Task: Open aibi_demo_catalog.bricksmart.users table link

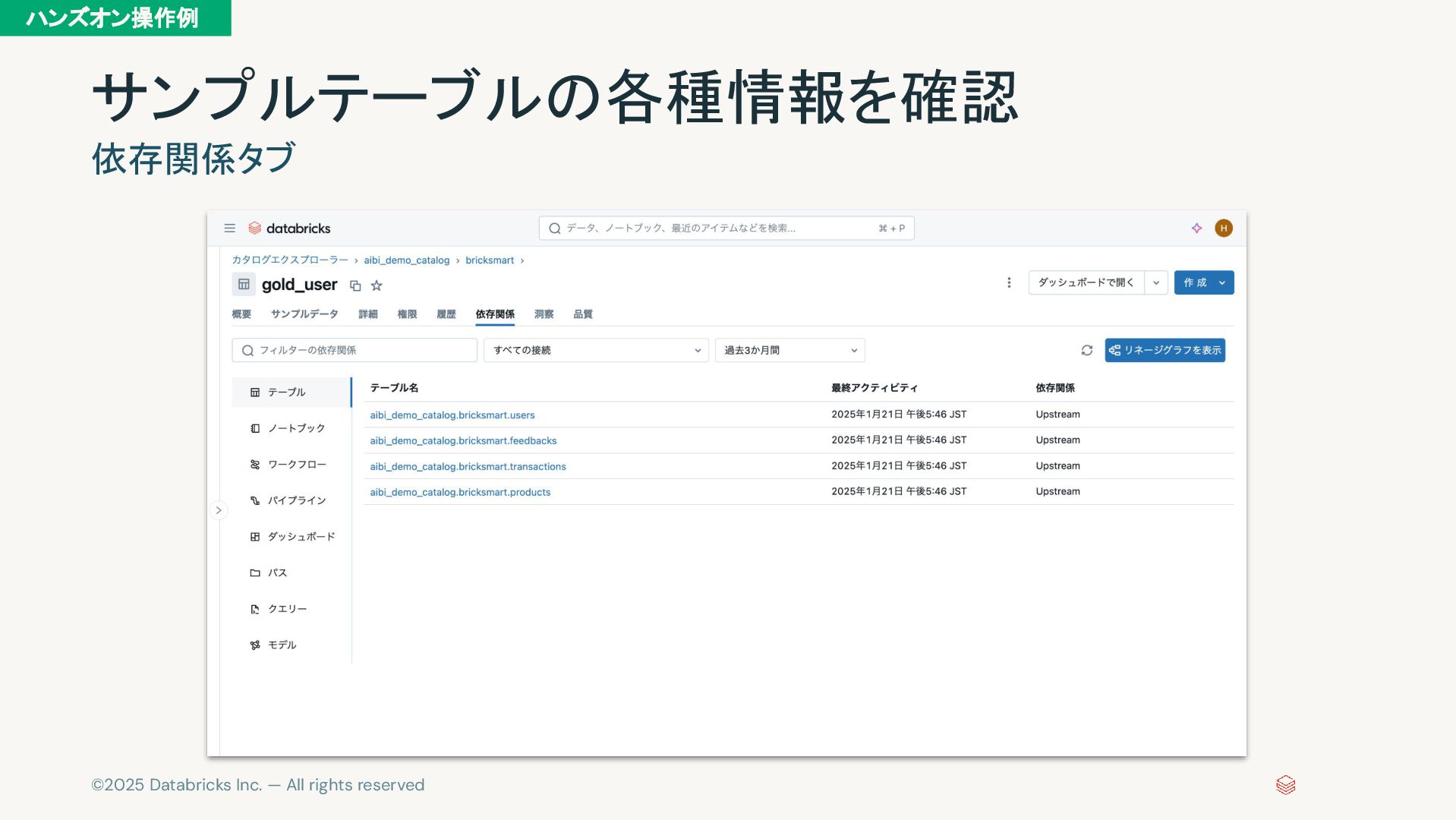Action: [x=452, y=415]
